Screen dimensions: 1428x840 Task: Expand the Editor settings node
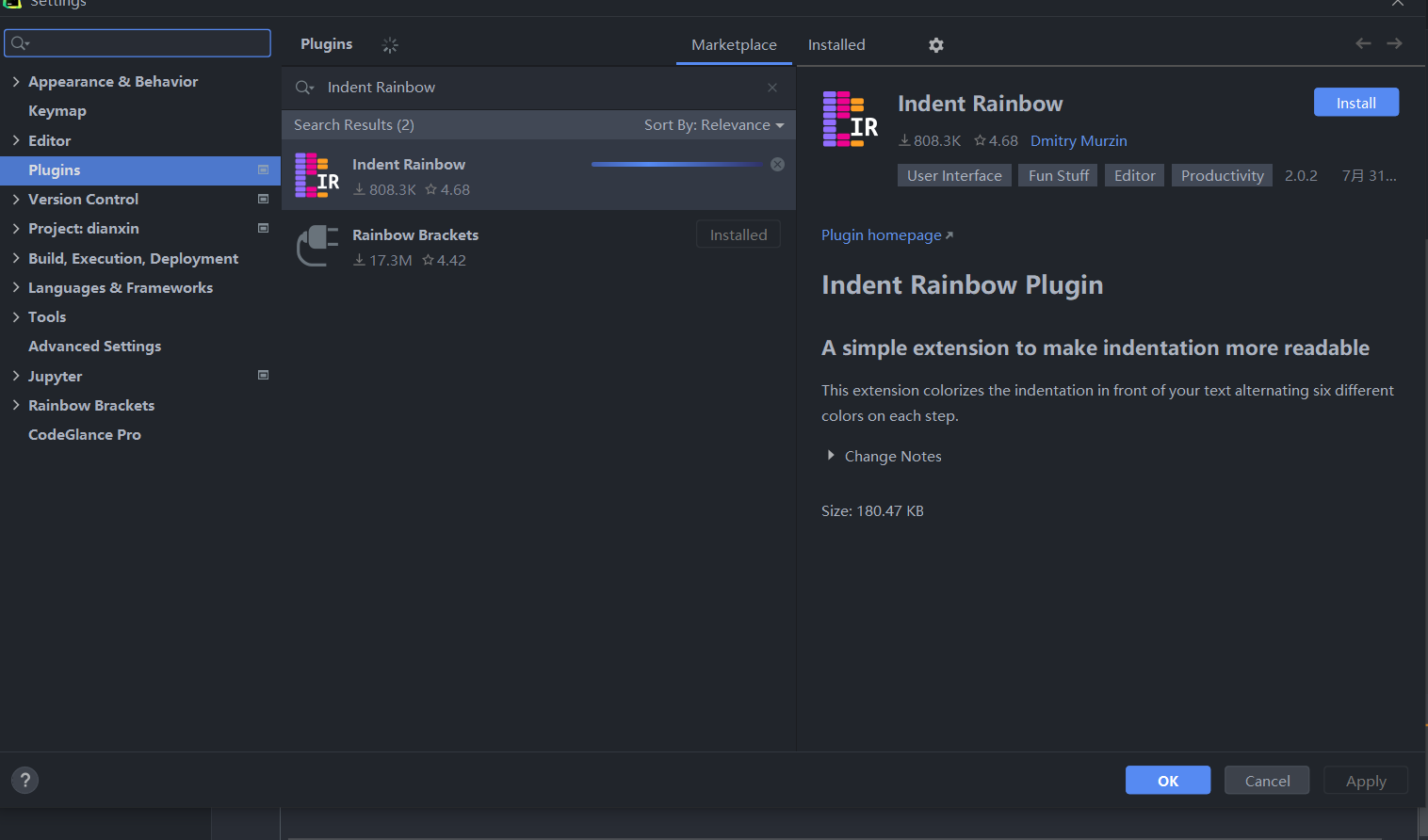pos(16,140)
